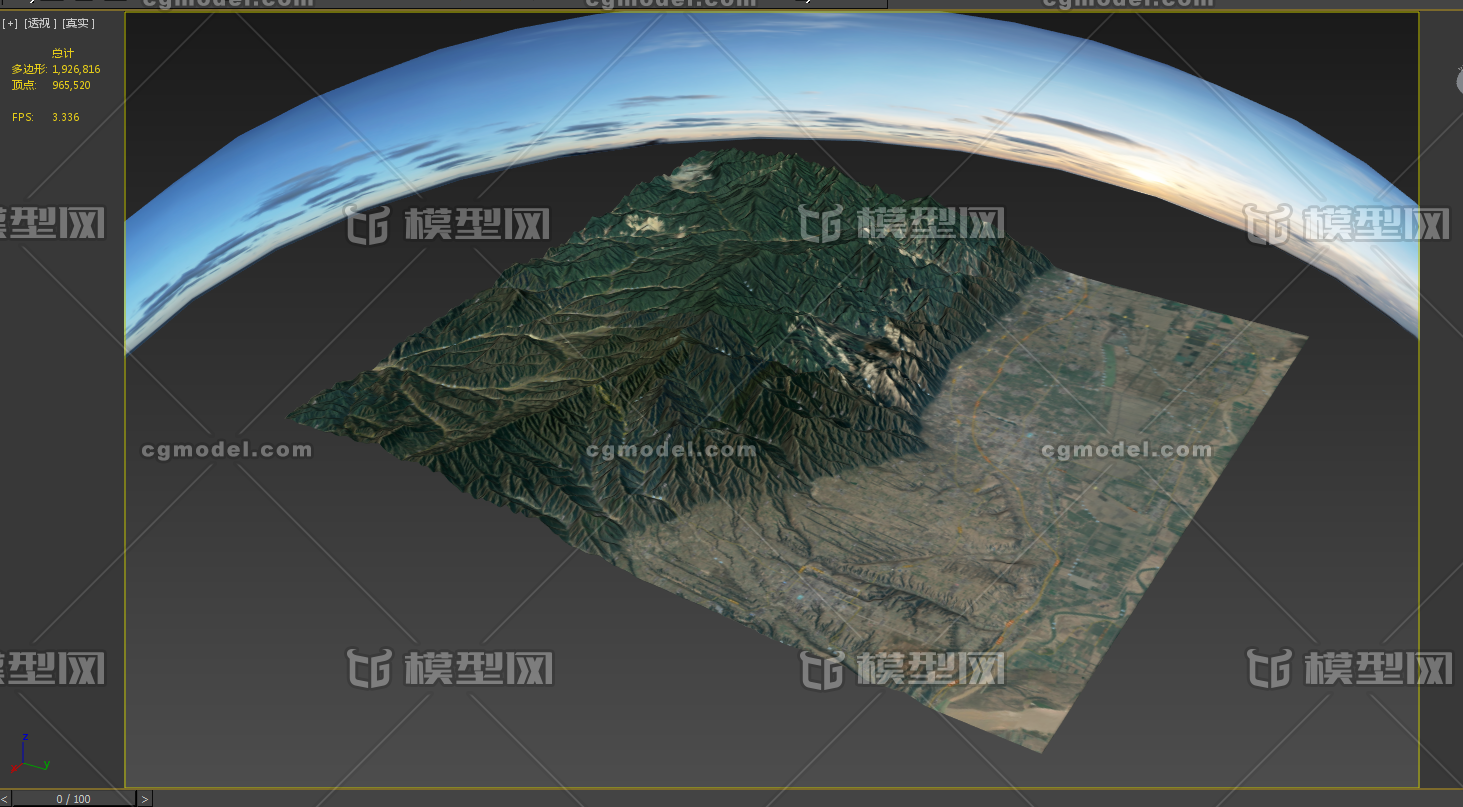
Task: Click the 总计 statistics header
Action: 63,53
